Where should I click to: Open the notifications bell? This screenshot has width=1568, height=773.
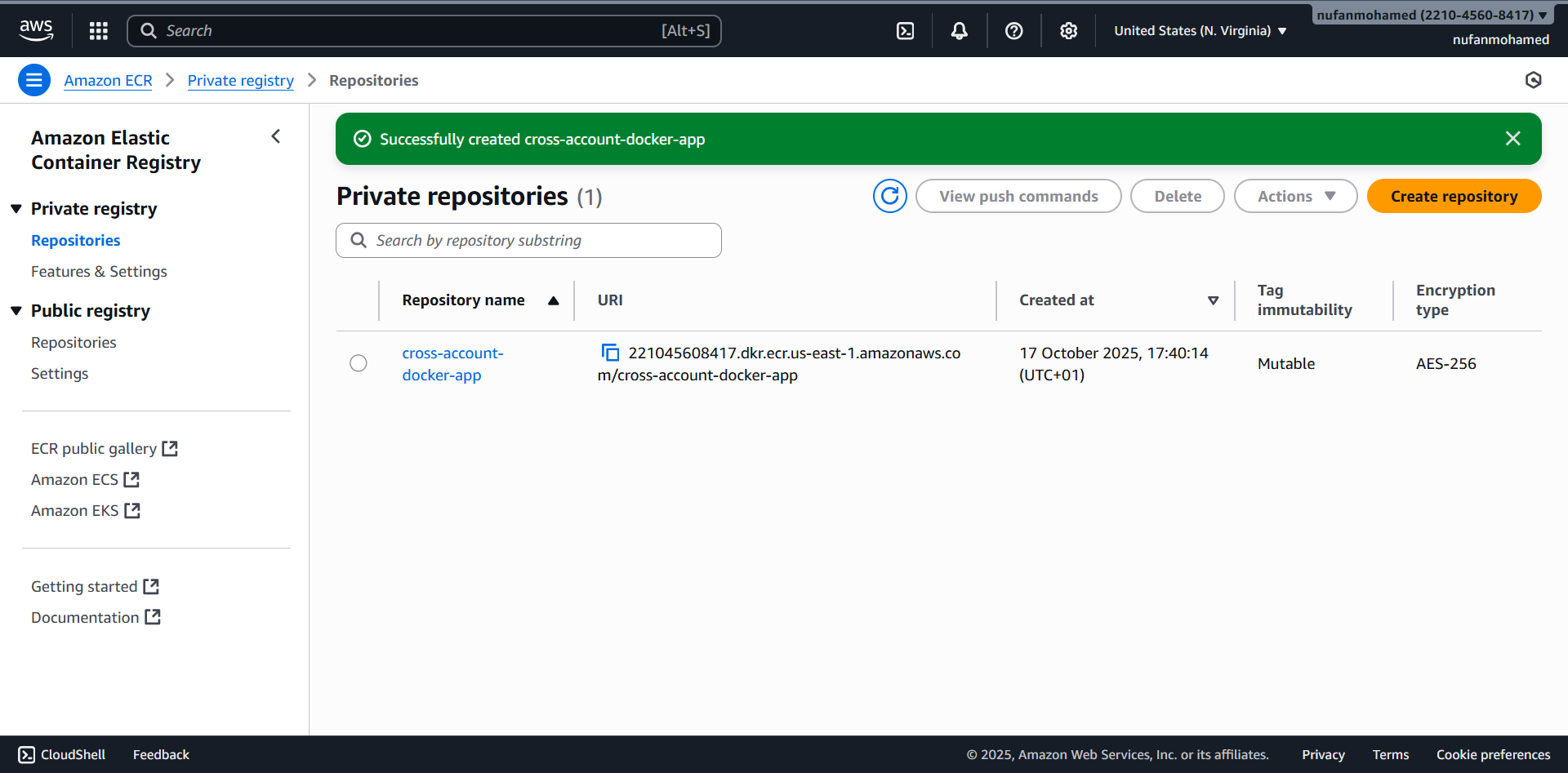click(960, 31)
